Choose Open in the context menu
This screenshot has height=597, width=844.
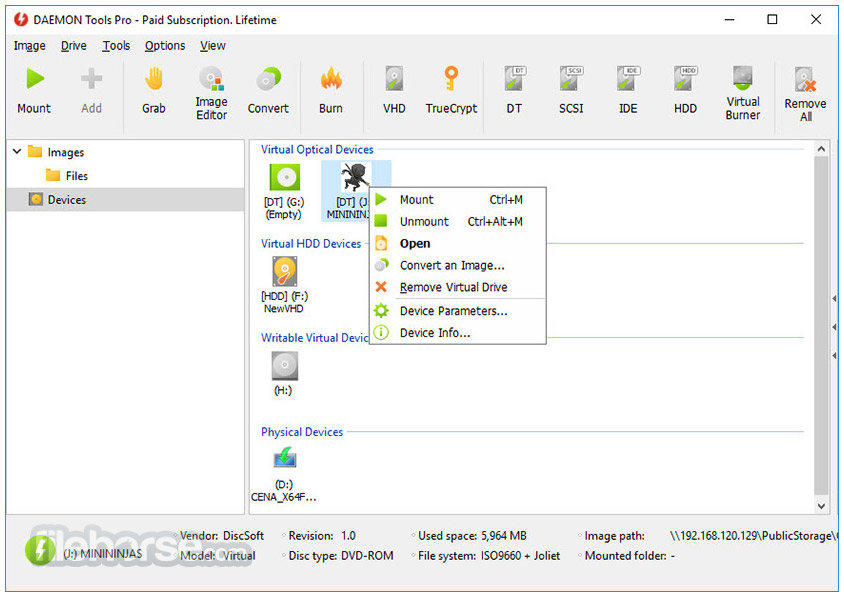click(458, 243)
